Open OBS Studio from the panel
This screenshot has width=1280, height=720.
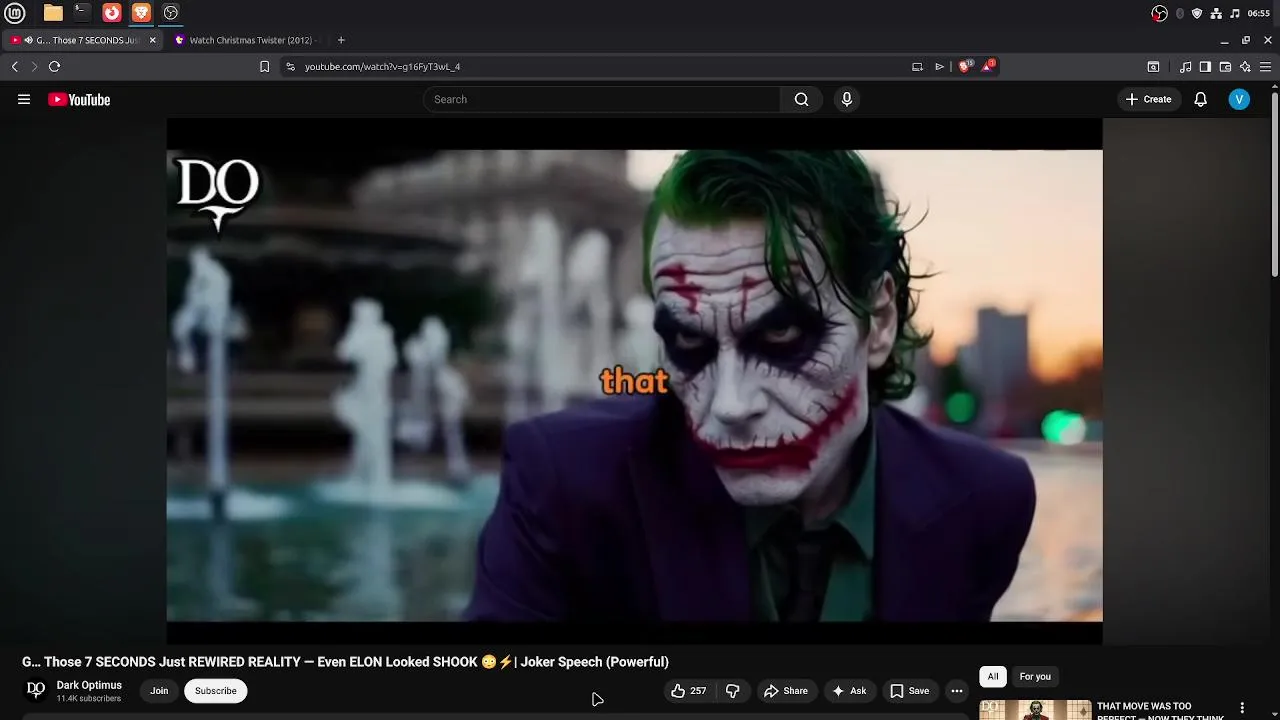point(171,13)
